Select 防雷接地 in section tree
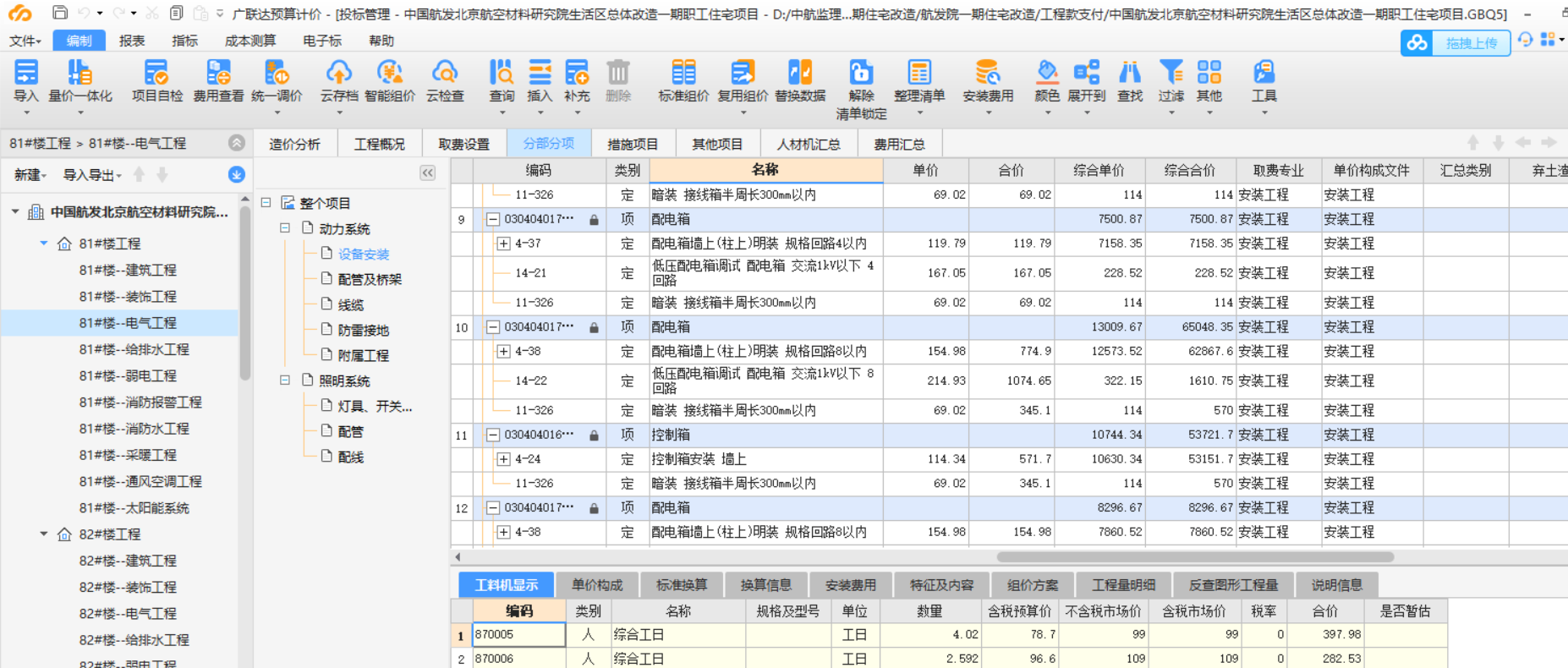 click(364, 330)
